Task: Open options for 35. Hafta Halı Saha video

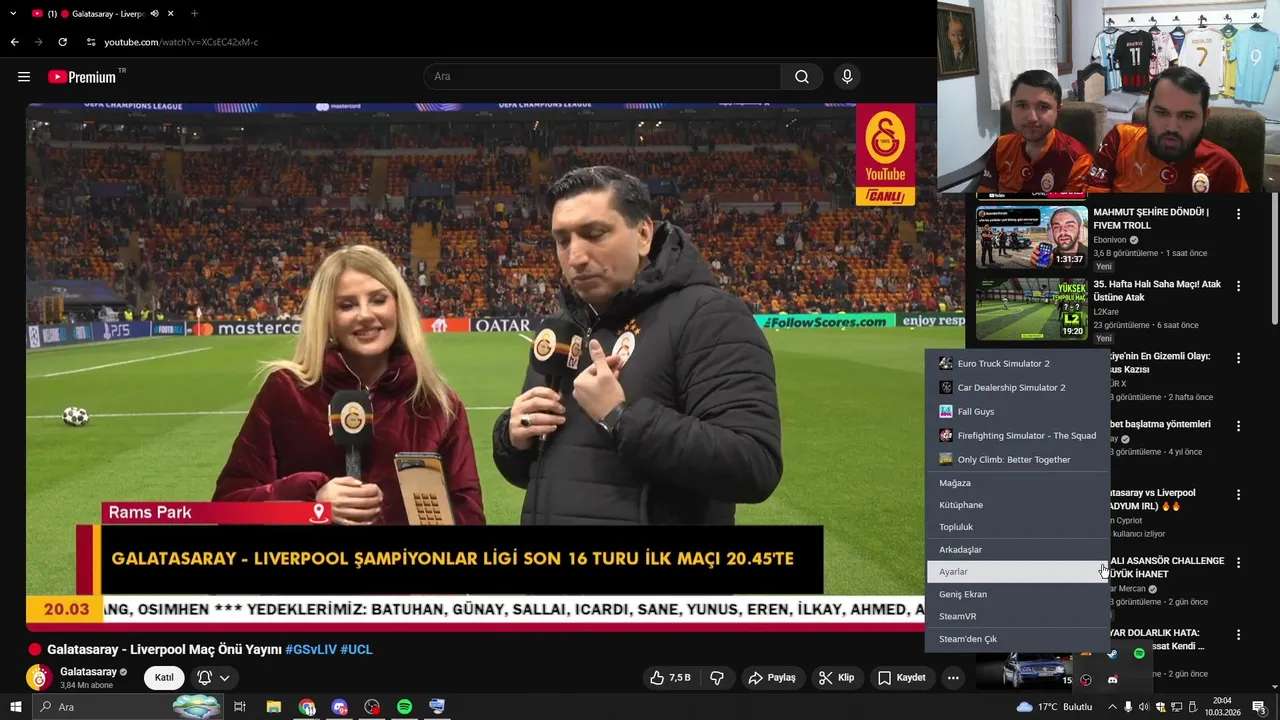Action: 1238,286
